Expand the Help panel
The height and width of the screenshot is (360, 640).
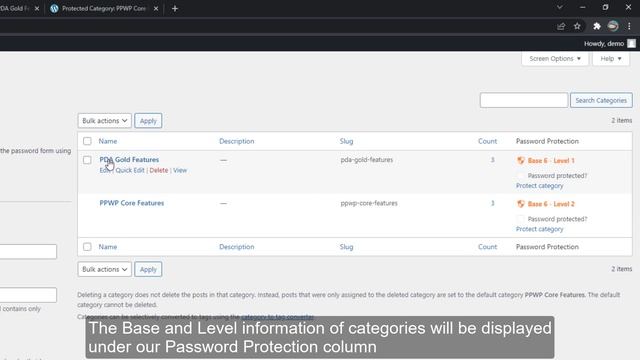click(x=611, y=59)
